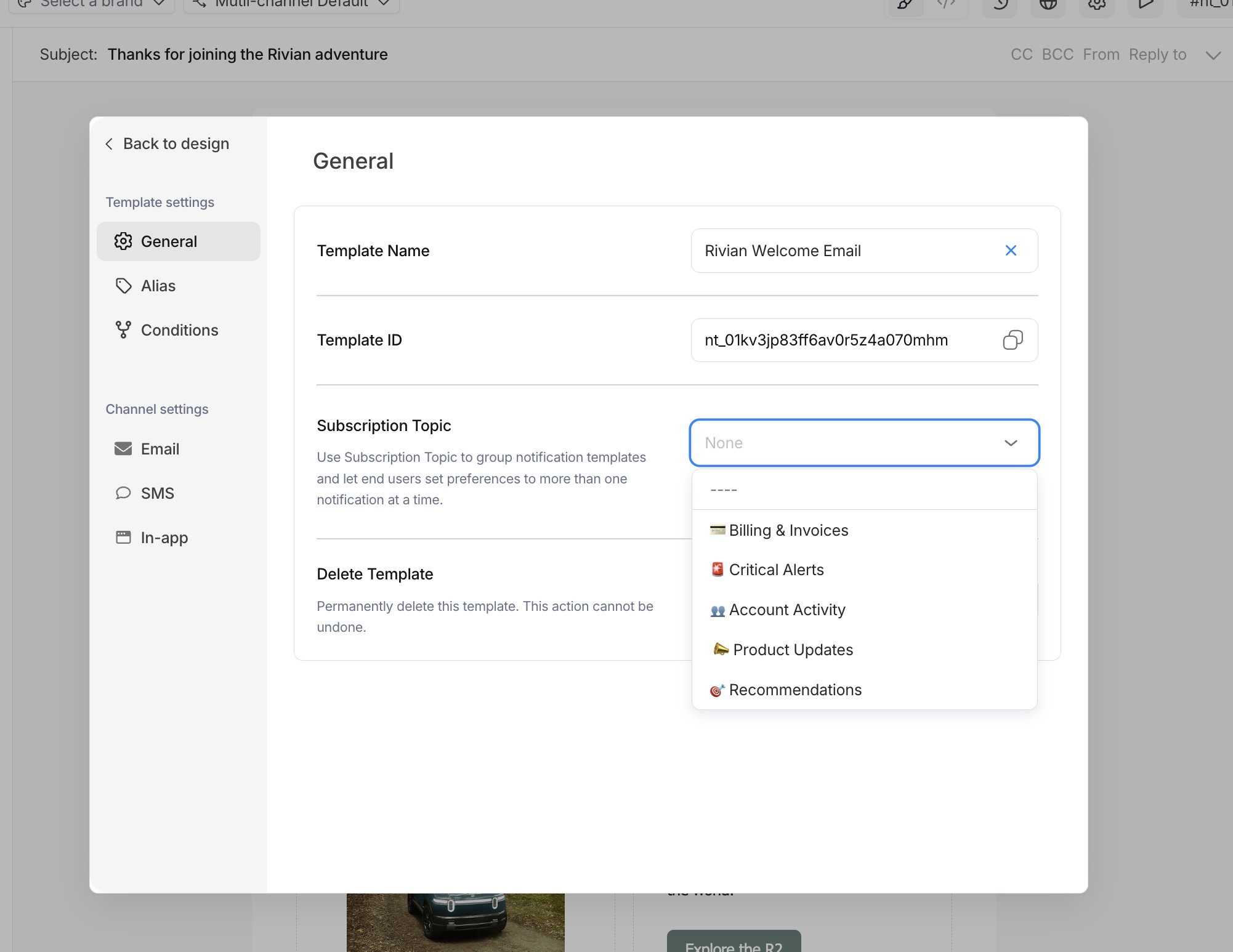
Task: Click the play/send test icon
Action: 1146,5
